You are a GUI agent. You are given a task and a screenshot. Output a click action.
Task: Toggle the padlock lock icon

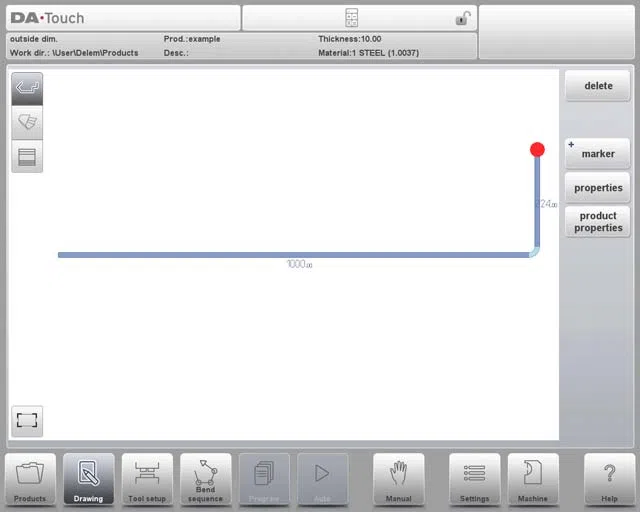pyautogui.click(x=463, y=18)
